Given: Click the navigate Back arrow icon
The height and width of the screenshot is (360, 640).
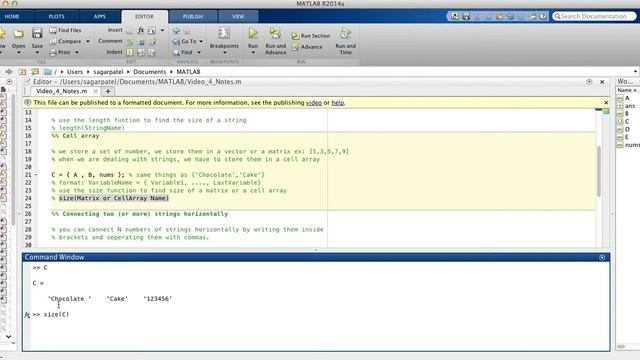Looking at the screenshot, I should [x=176, y=31].
